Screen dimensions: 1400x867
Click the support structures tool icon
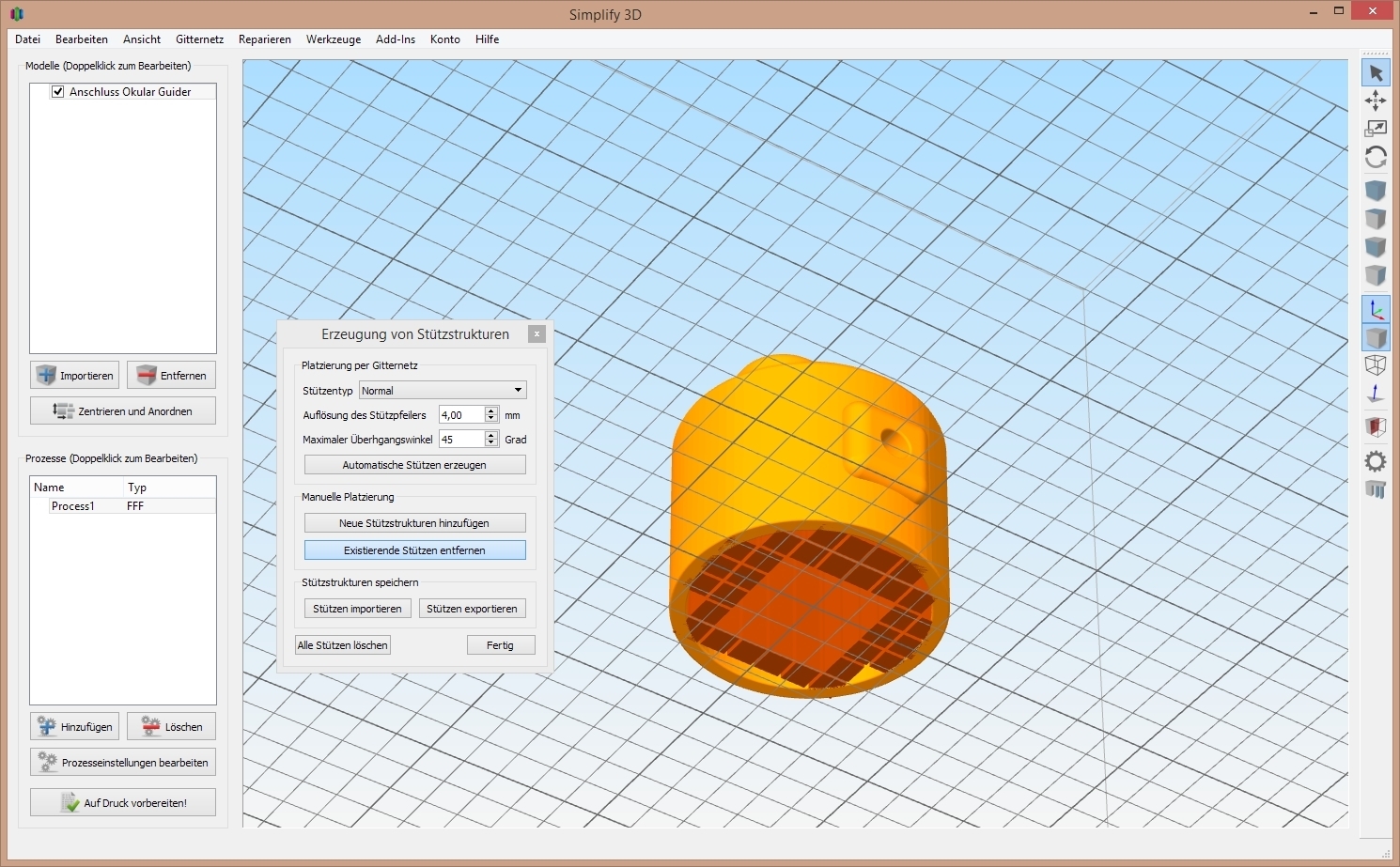tap(1376, 488)
